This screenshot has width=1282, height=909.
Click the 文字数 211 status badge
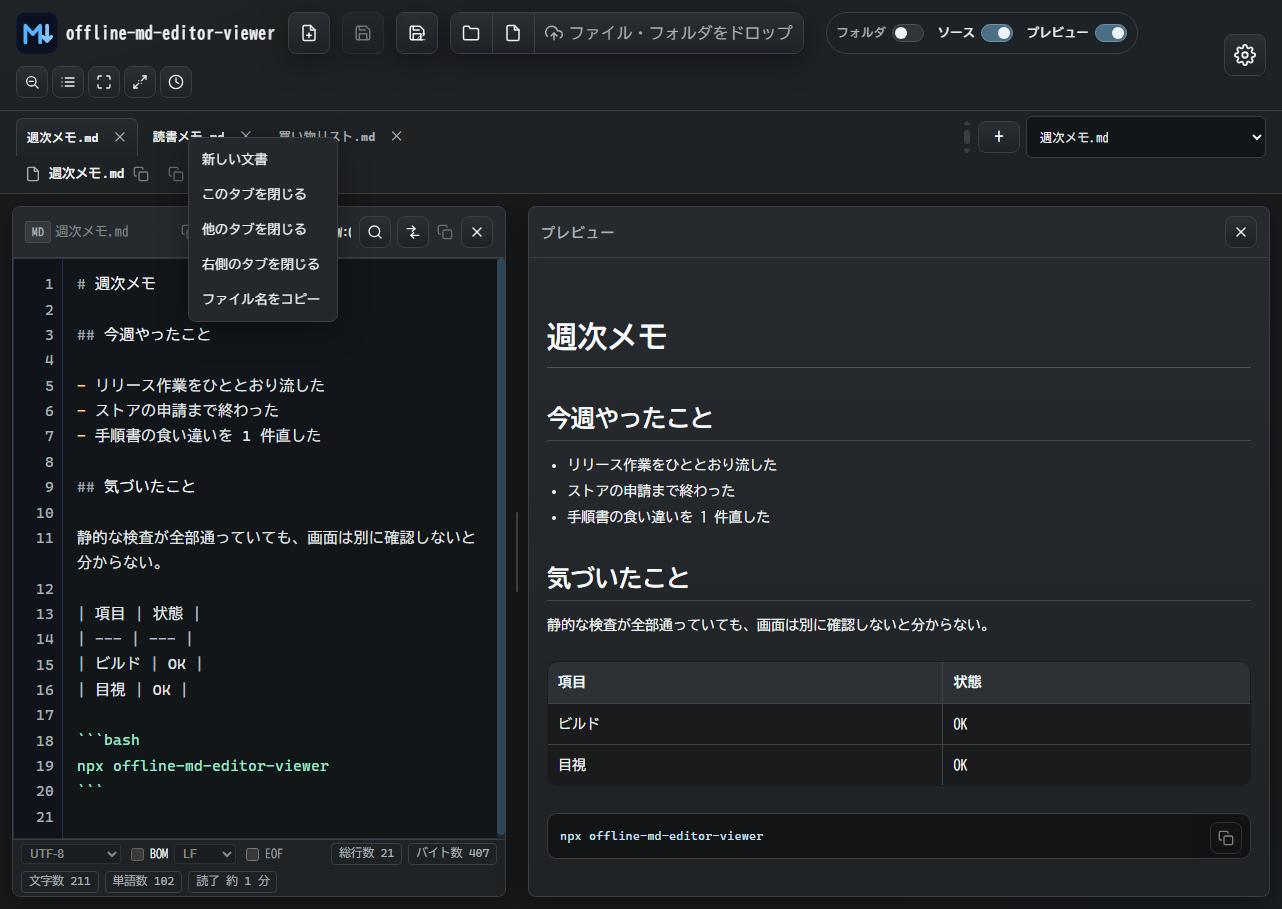click(60, 881)
